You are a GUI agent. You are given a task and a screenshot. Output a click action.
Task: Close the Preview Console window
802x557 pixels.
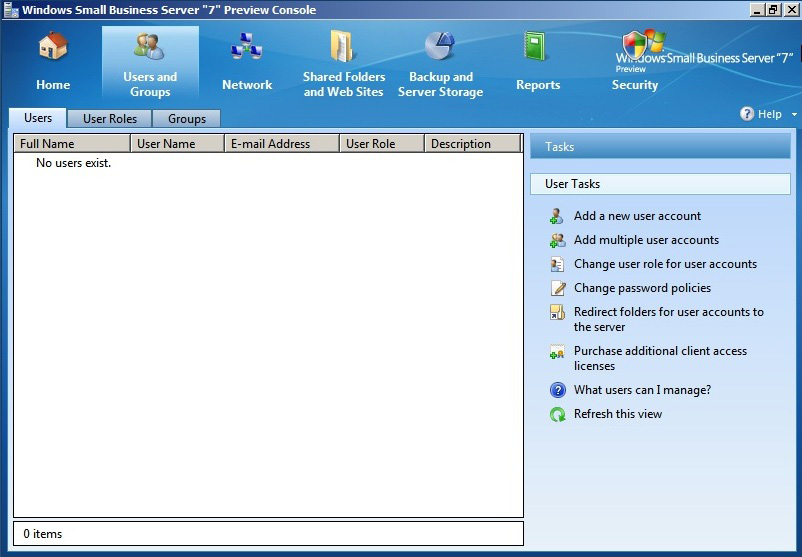point(791,9)
